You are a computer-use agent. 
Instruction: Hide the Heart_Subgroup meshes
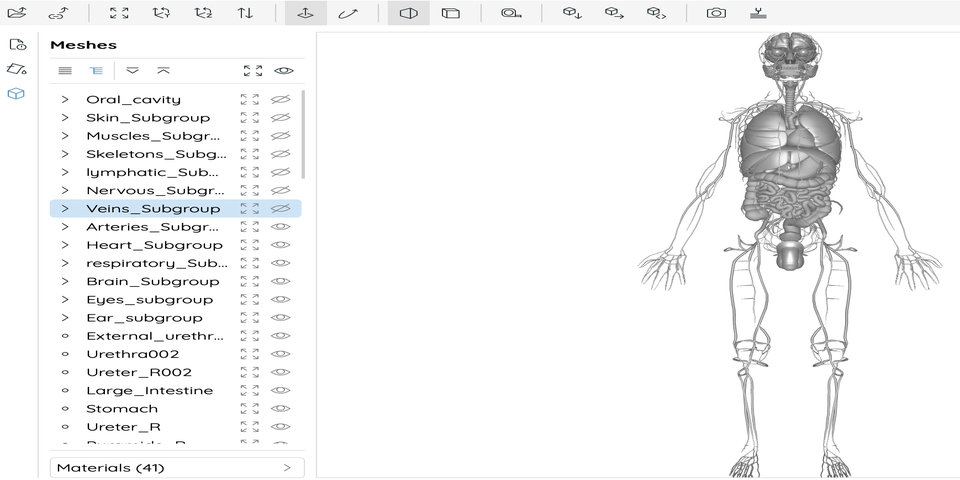point(280,245)
